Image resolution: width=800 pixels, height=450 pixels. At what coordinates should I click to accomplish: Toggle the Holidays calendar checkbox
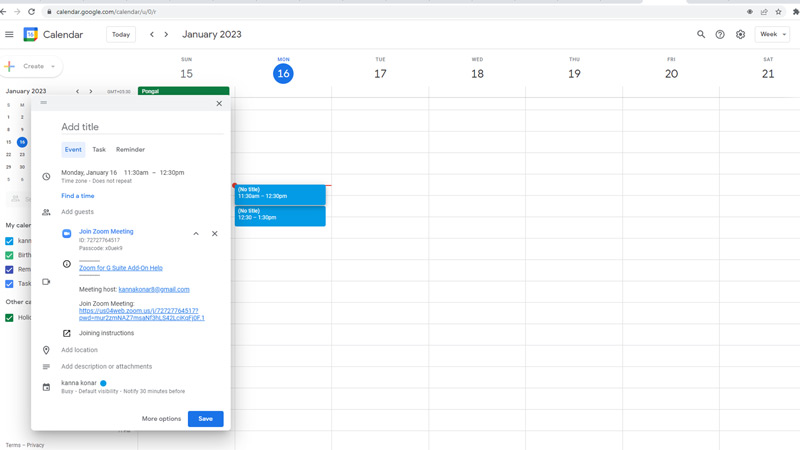[9, 317]
